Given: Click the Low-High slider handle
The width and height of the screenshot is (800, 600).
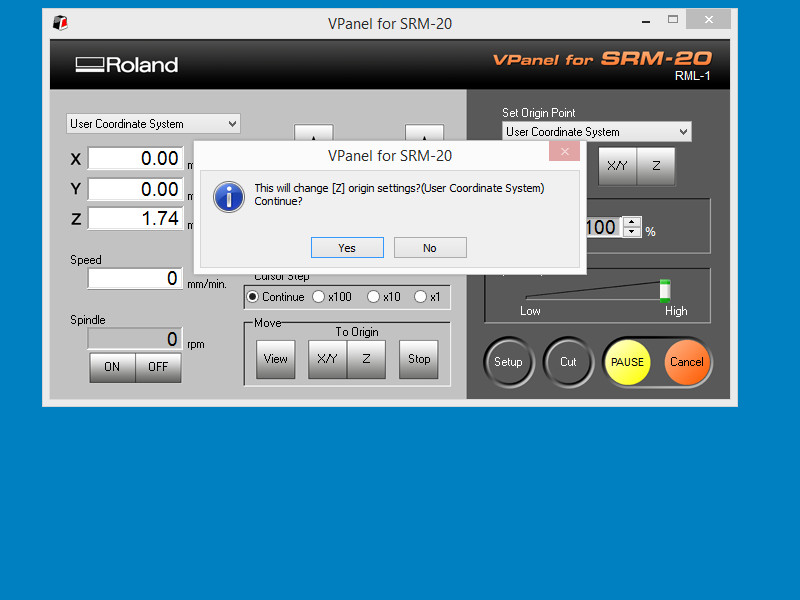Looking at the screenshot, I should [665, 290].
